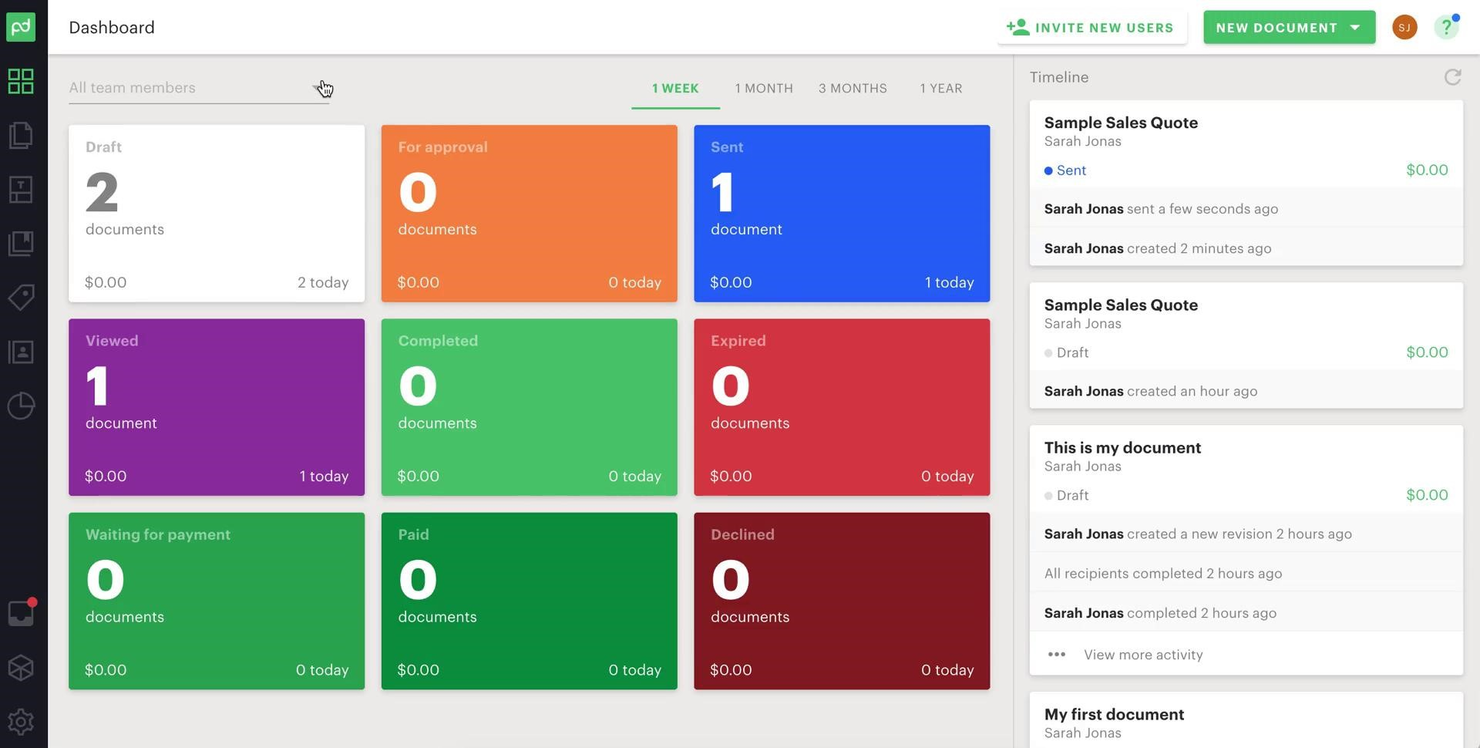Open the Contacts sidebar icon
Image resolution: width=1480 pixels, height=748 pixels.
click(x=21, y=351)
